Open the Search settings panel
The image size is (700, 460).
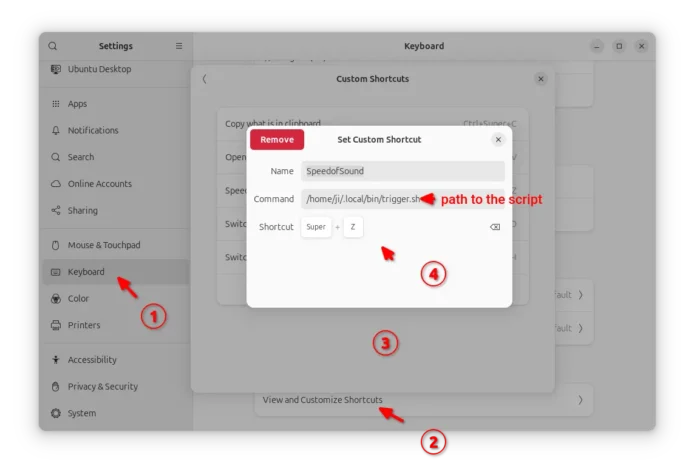pyautogui.click(x=80, y=157)
